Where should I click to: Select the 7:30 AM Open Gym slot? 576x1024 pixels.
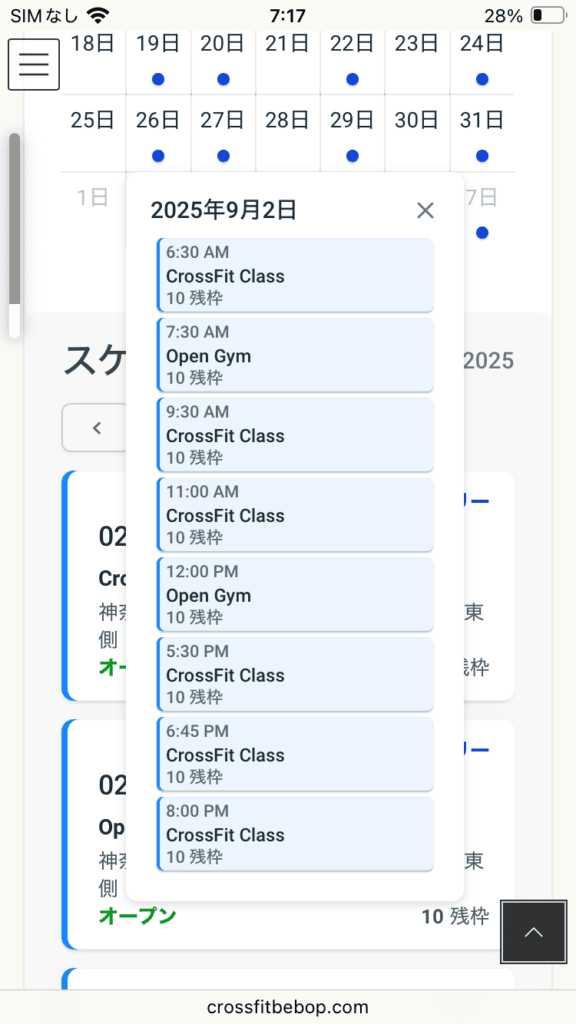pos(295,355)
